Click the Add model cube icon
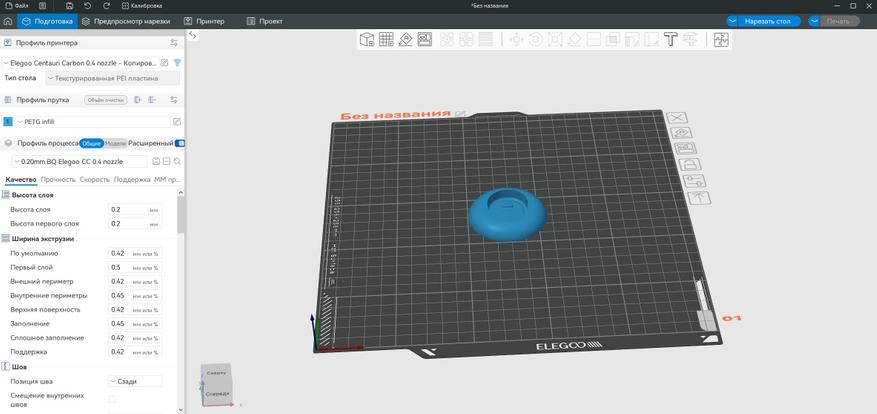The image size is (877, 414). click(366, 39)
